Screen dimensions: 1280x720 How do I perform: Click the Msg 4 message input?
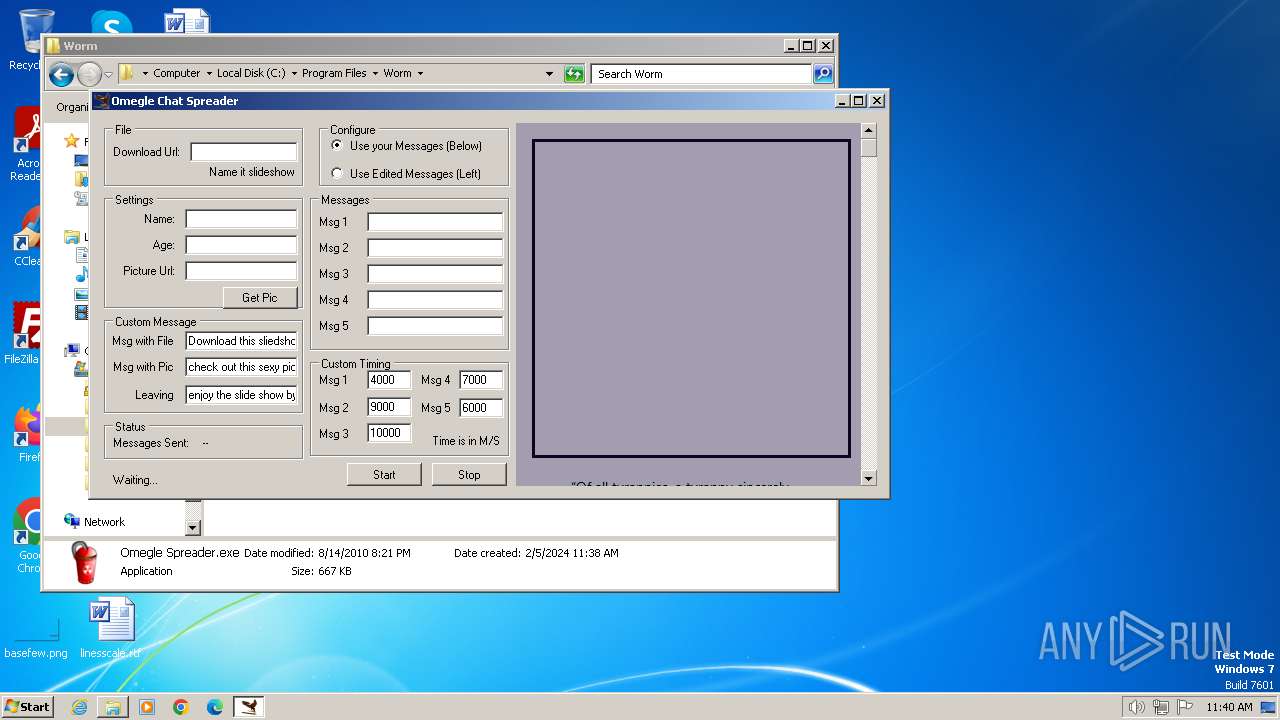pyautogui.click(x=435, y=300)
